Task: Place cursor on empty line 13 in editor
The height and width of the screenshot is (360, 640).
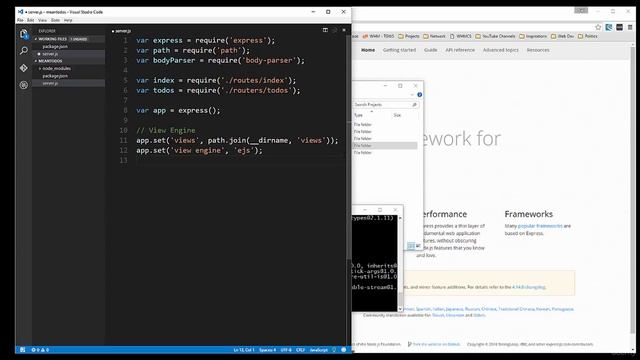Action: (x=241, y=160)
